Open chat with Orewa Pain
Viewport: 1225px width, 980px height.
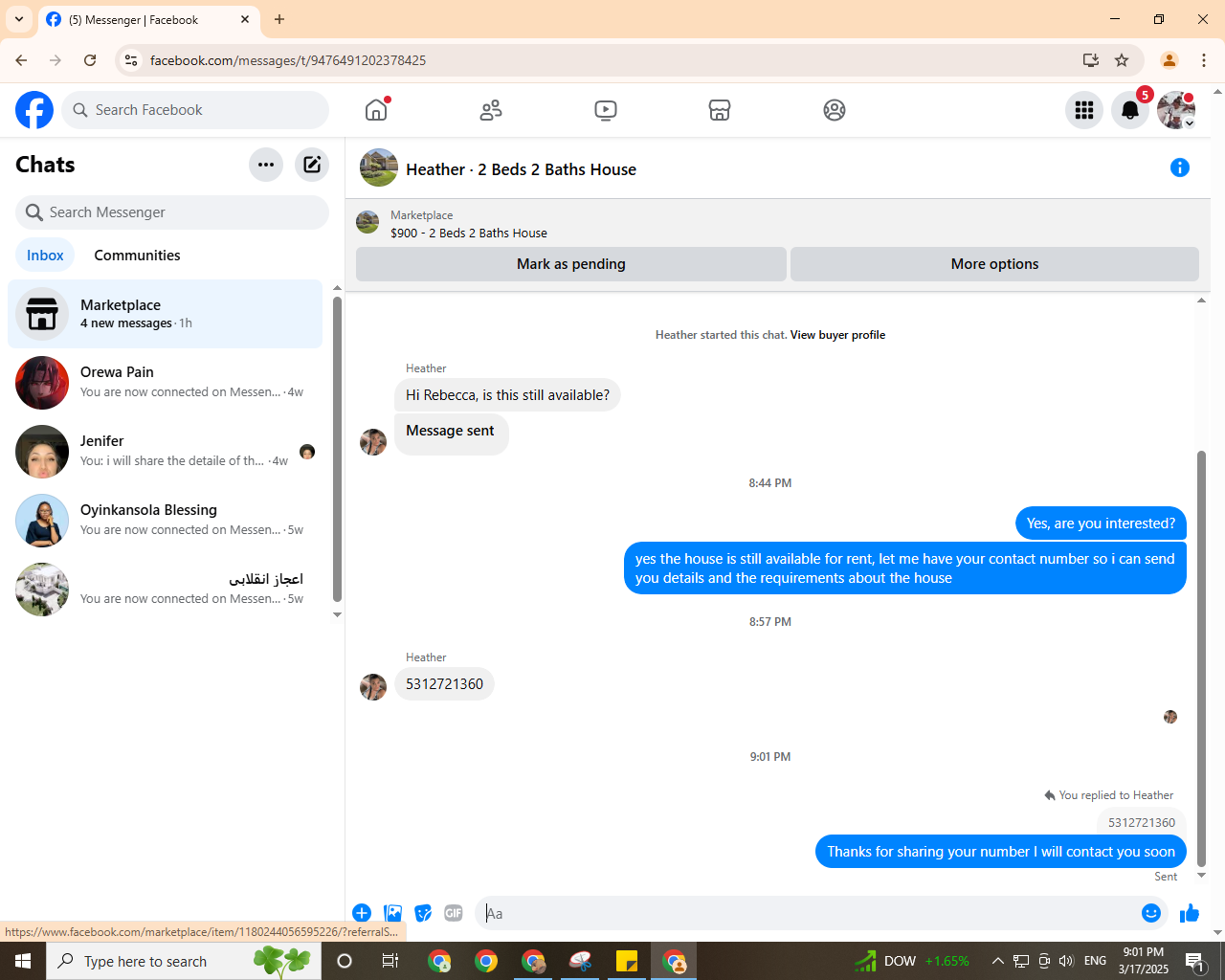[x=166, y=383]
